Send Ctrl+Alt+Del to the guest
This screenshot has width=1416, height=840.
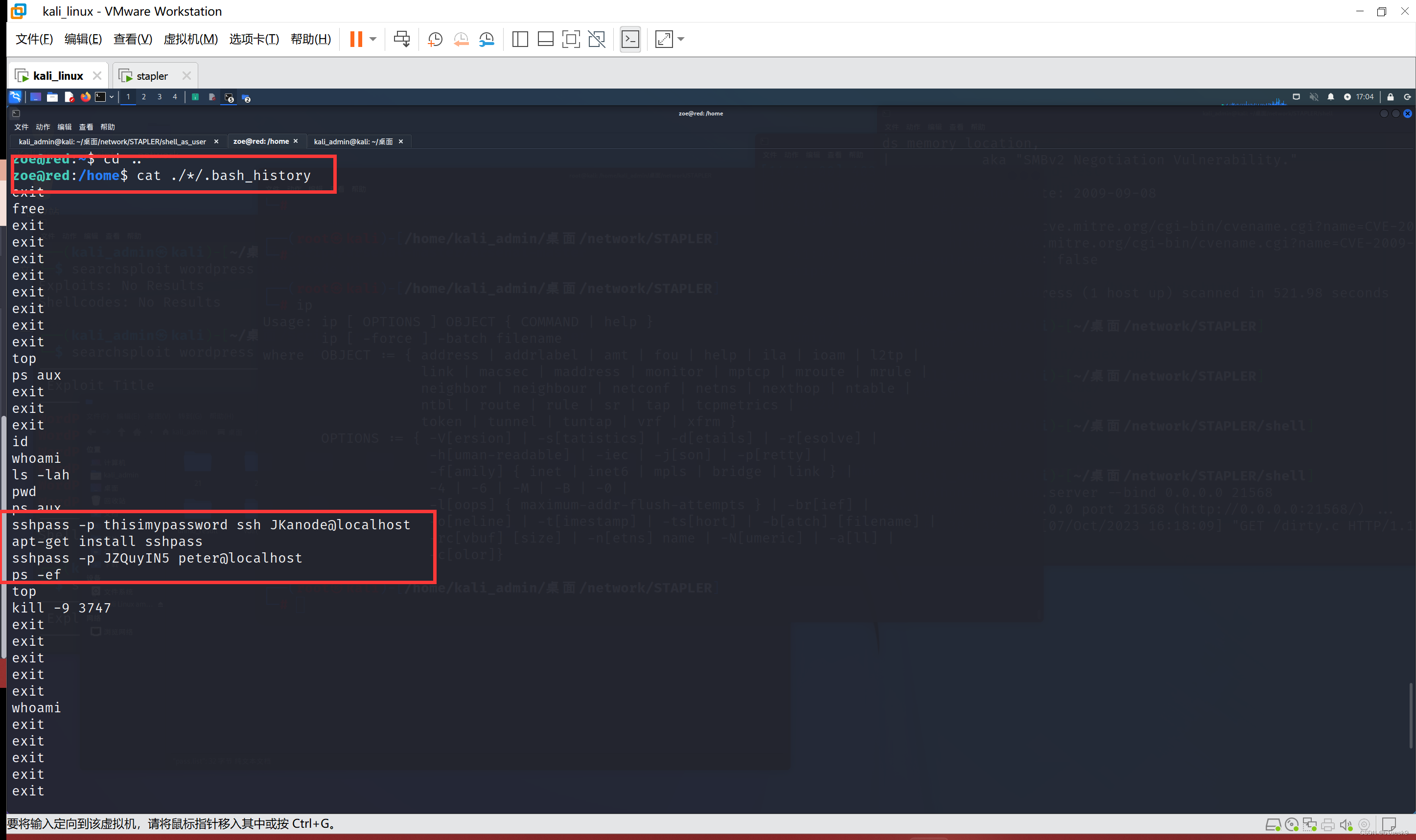401,39
